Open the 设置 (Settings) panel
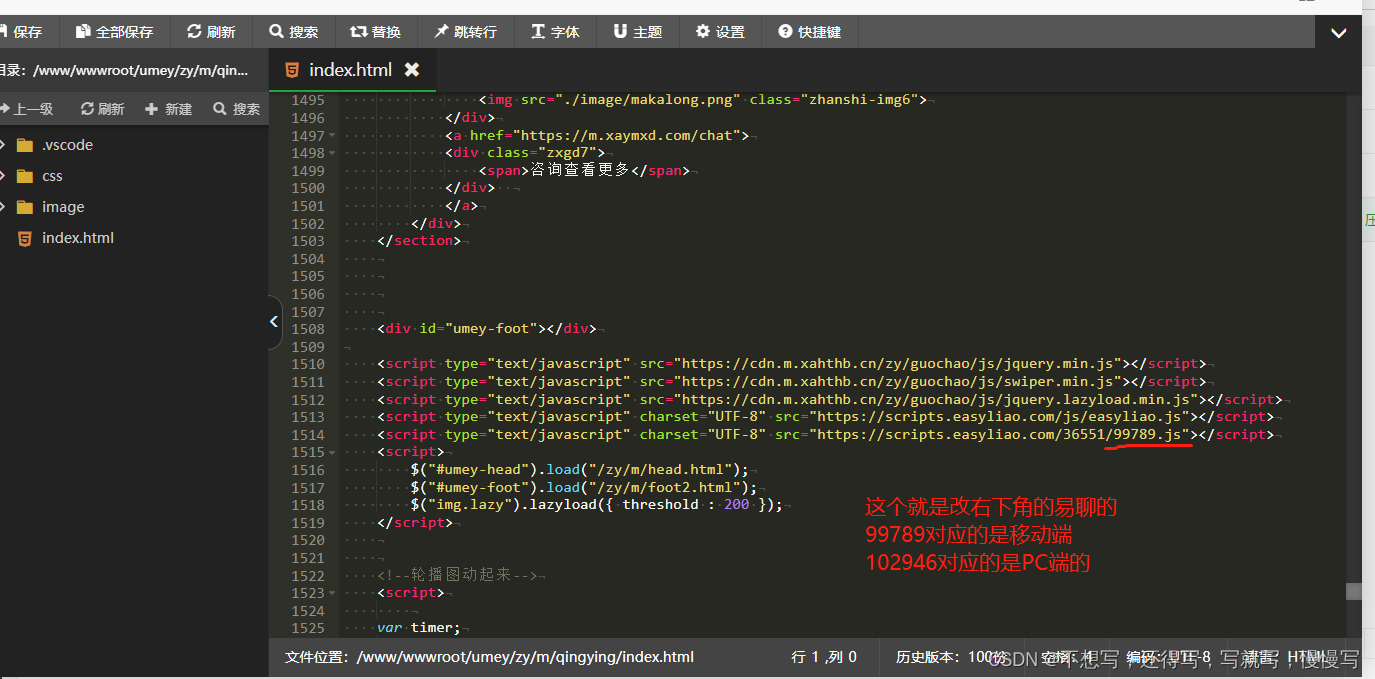 coord(720,32)
